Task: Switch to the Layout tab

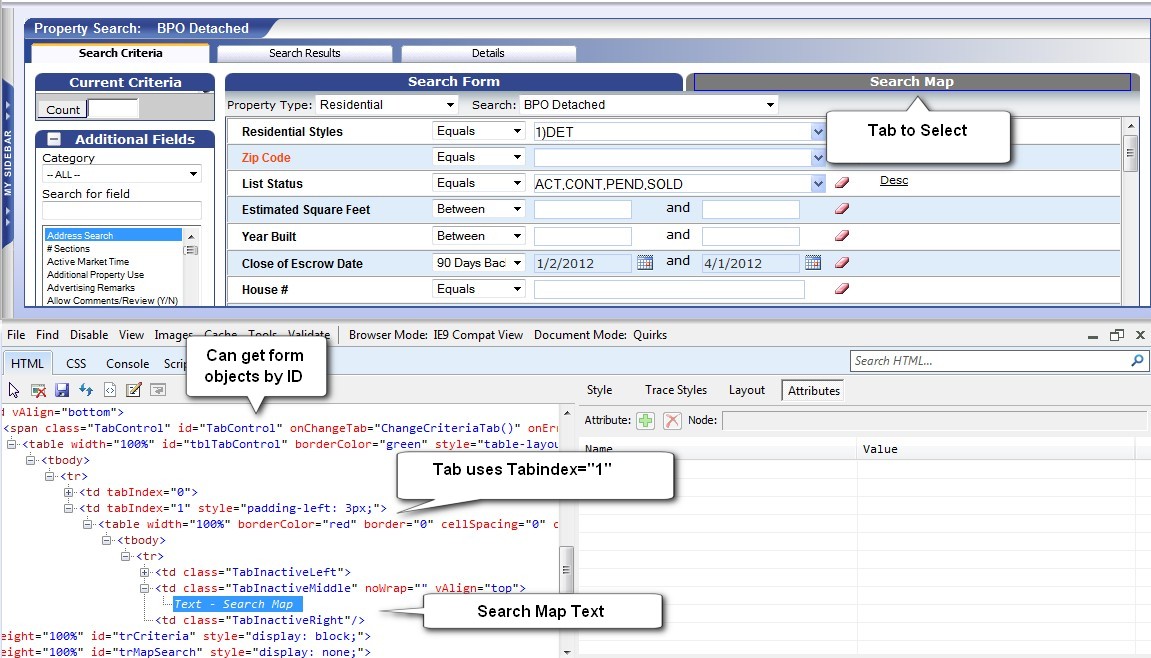Action: (x=747, y=390)
